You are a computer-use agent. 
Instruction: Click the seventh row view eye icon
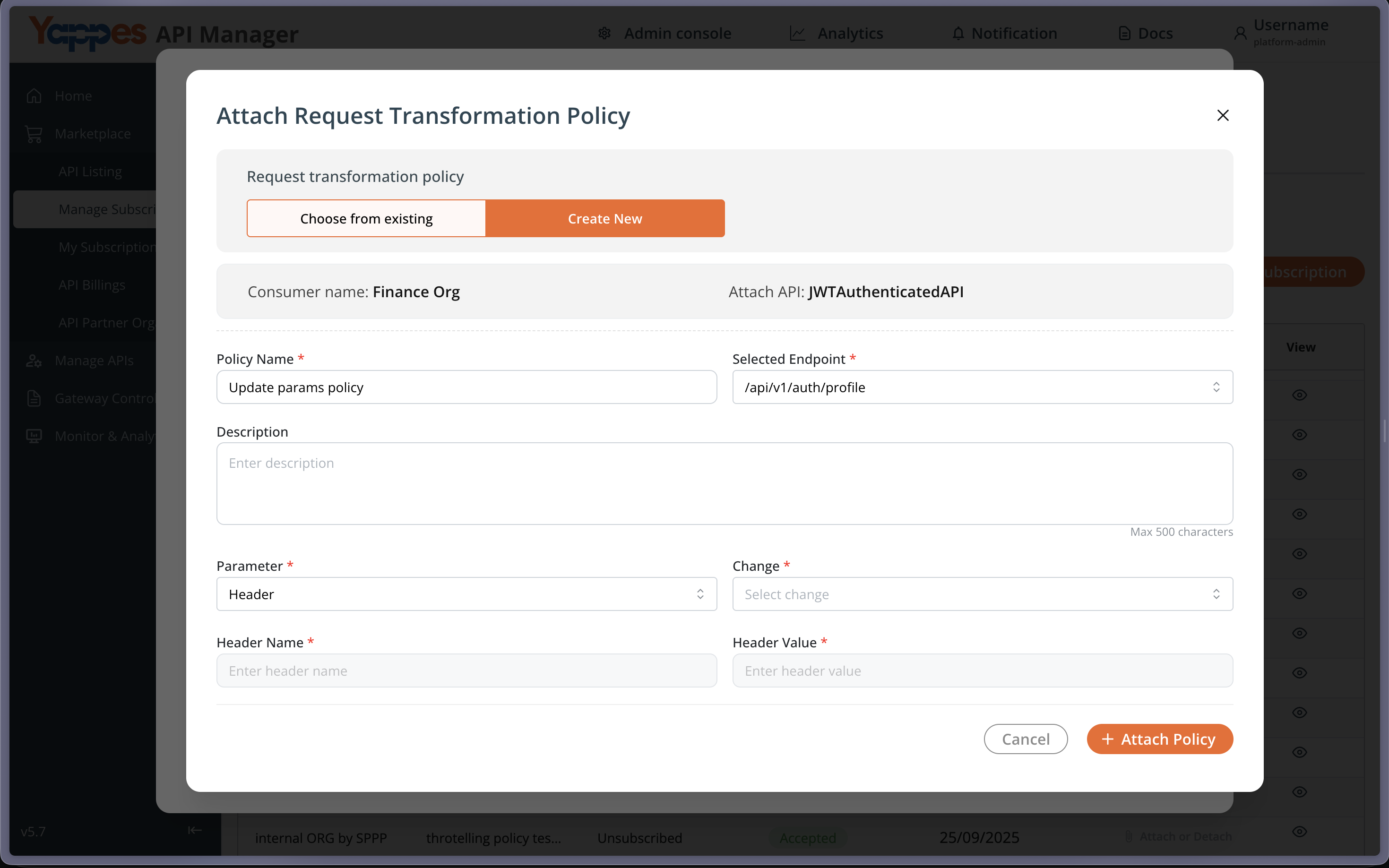pyautogui.click(x=1299, y=633)
